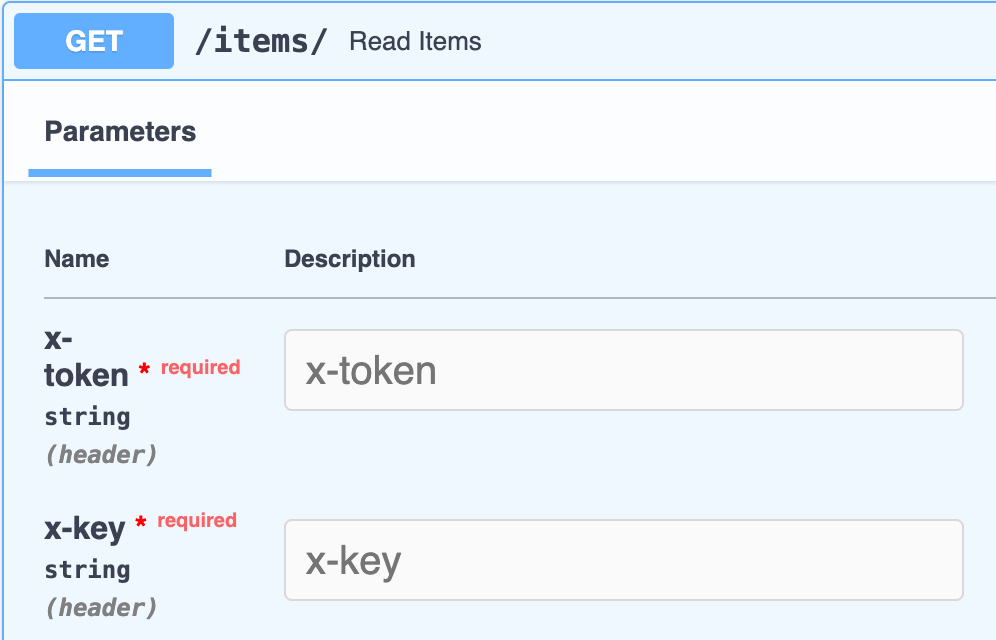996x640 pixels.
Task: Click the blue GET method badge
Action: [x=93, y=41]
